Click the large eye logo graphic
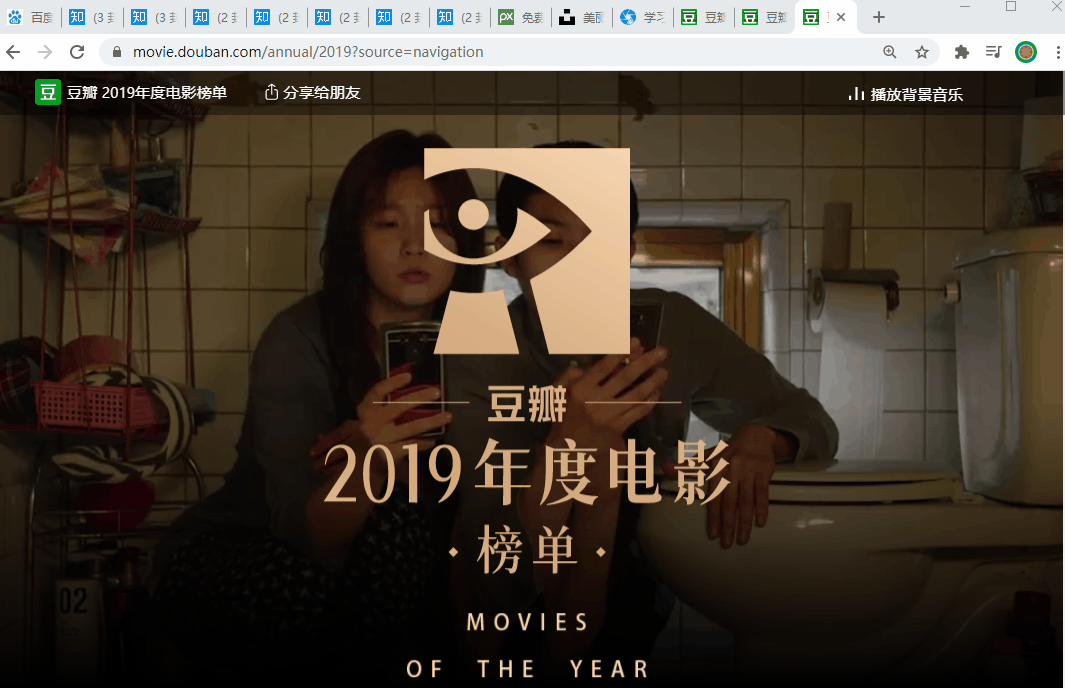The height and width of the screenshot is (688, 1065). (x=526, y=251)
